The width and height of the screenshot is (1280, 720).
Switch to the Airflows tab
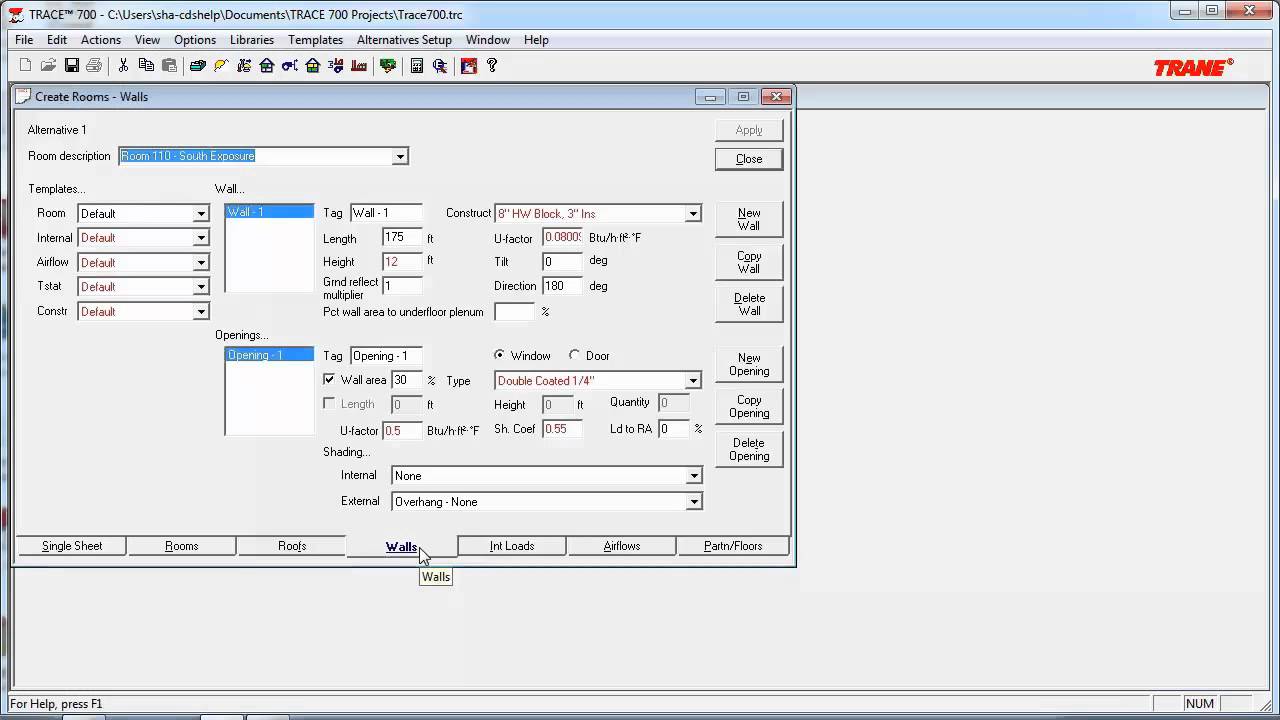coord(622,546)
